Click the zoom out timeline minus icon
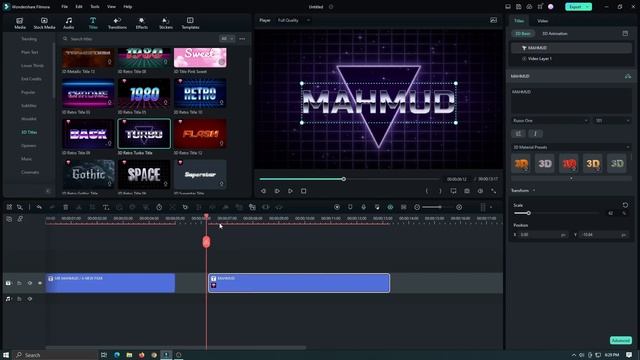The height and width of the screenshot is (360, 640). point(417,207)
